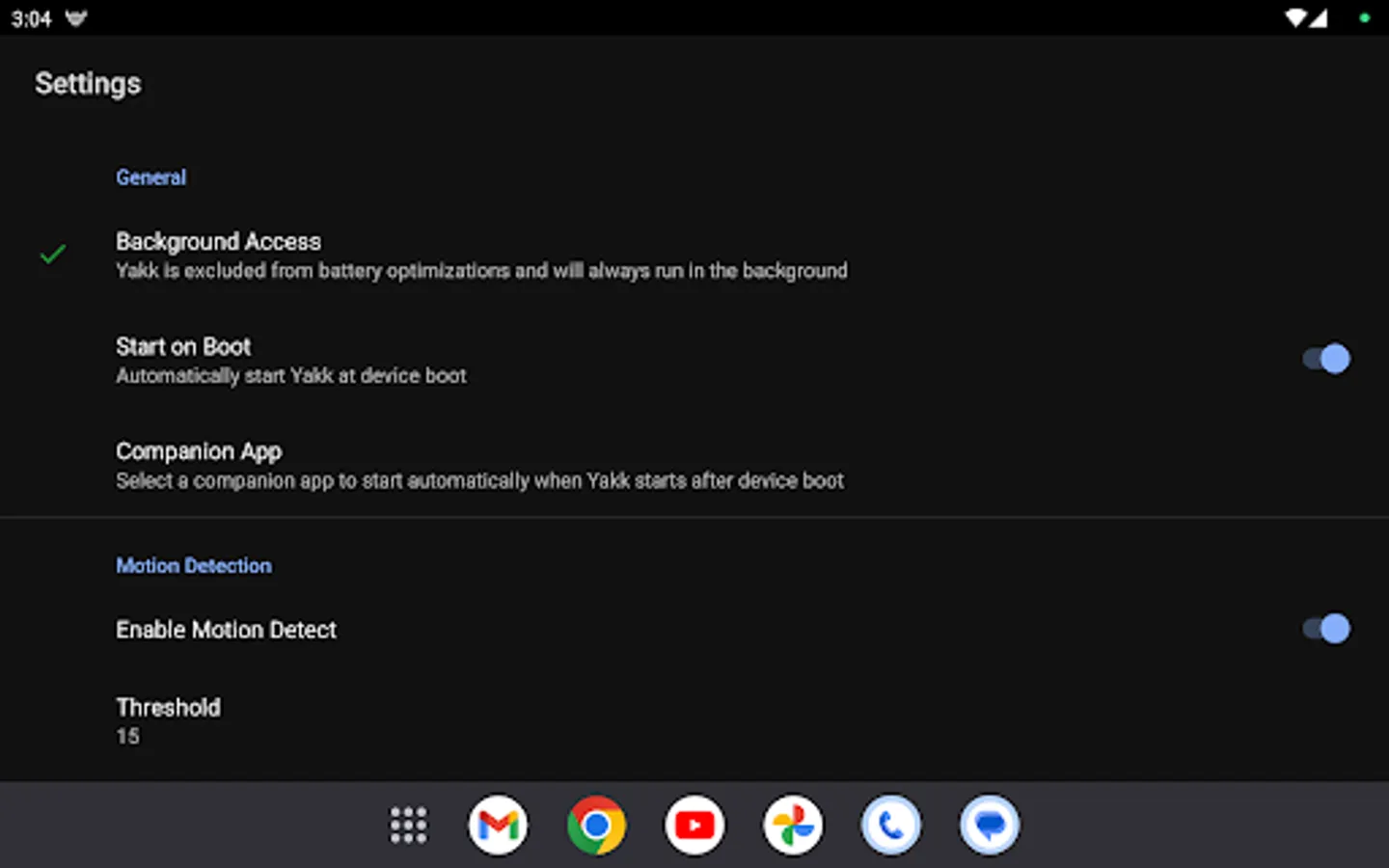Disable the Start on Boot toggle
The image size is (1389, 868).
point(1325,358)
